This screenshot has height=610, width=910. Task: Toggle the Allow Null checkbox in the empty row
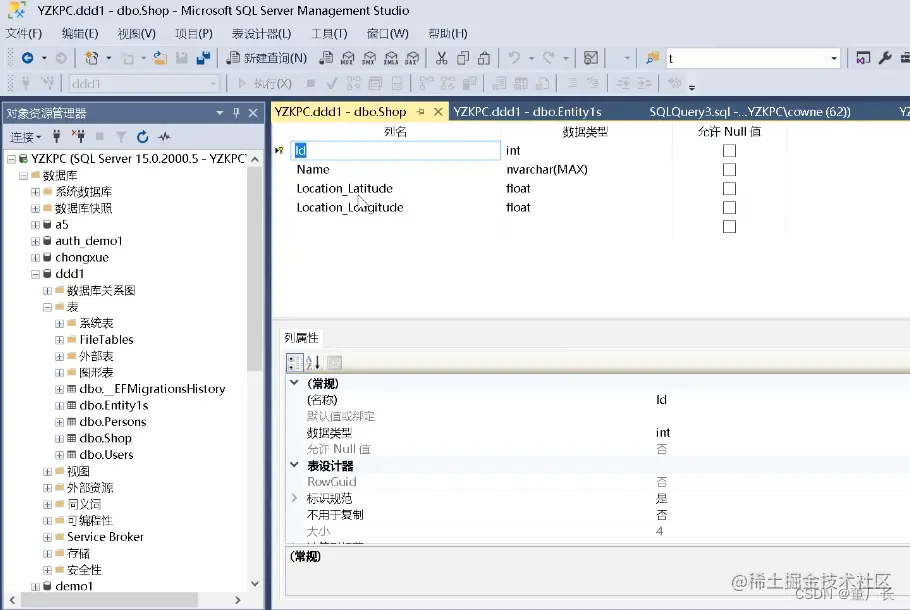pyautogui.click(x=730, y=226)
